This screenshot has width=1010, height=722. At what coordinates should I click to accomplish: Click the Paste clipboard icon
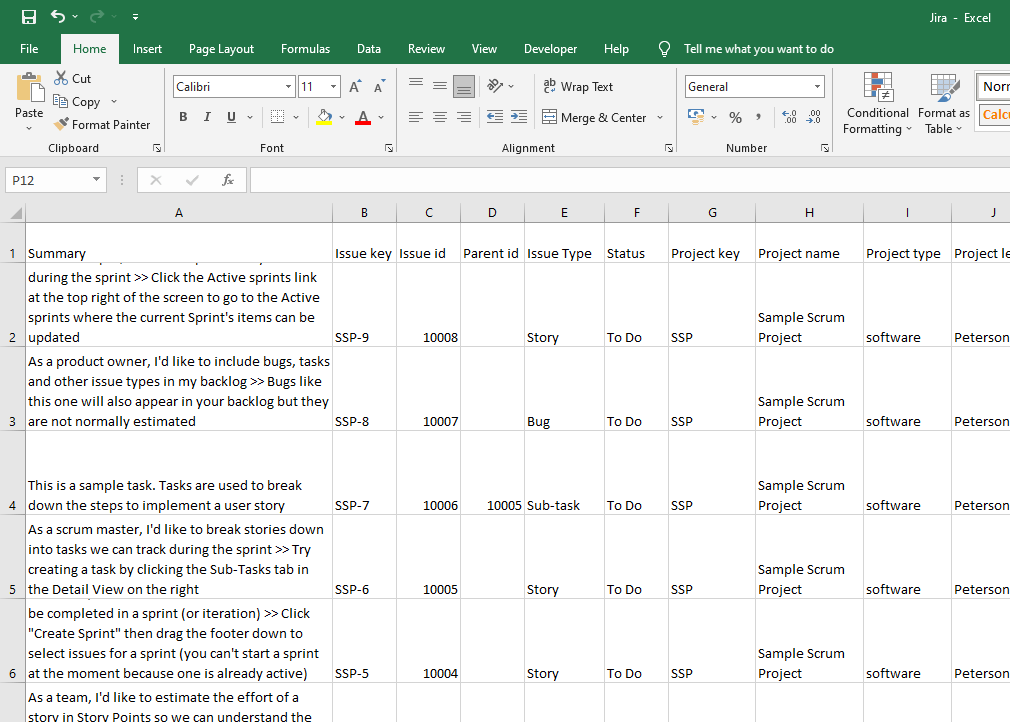tap(29, 87)
